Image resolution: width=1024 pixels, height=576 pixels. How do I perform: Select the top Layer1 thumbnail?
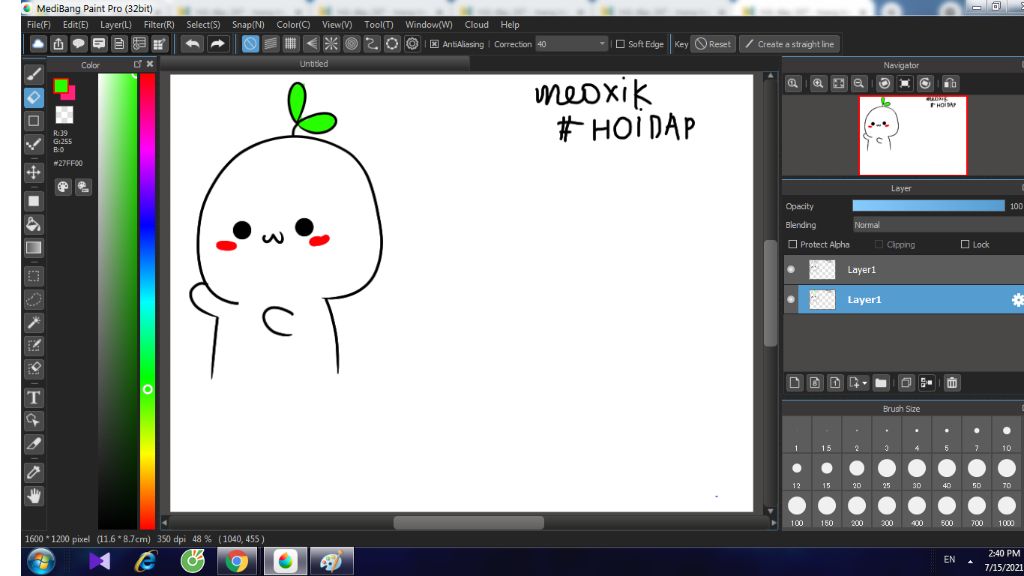(822, 269)
